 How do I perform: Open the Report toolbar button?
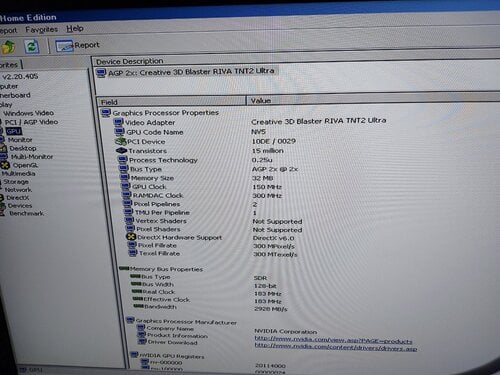pos(77,45)
